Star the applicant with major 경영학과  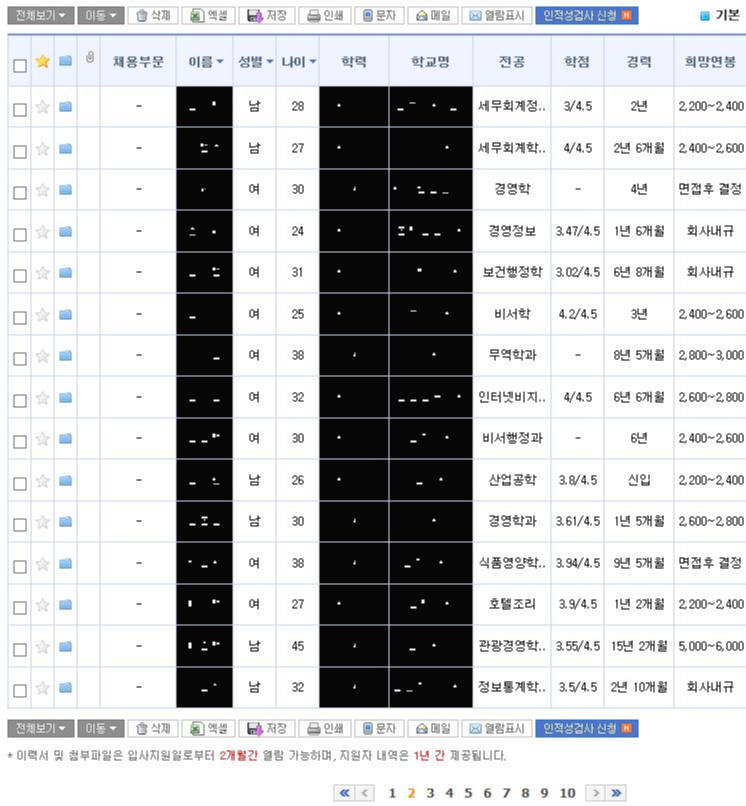pyautogui.click(x=43, y=522)
